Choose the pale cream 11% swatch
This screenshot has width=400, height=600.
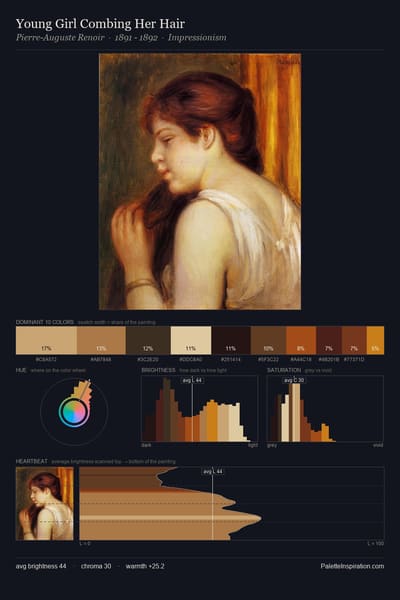(191, 340)
